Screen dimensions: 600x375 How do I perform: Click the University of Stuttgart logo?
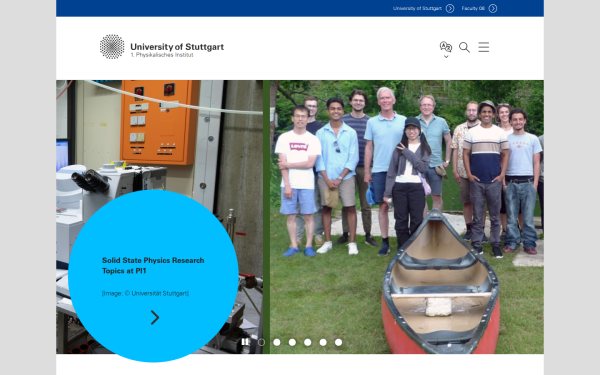(x=112, y=47)
